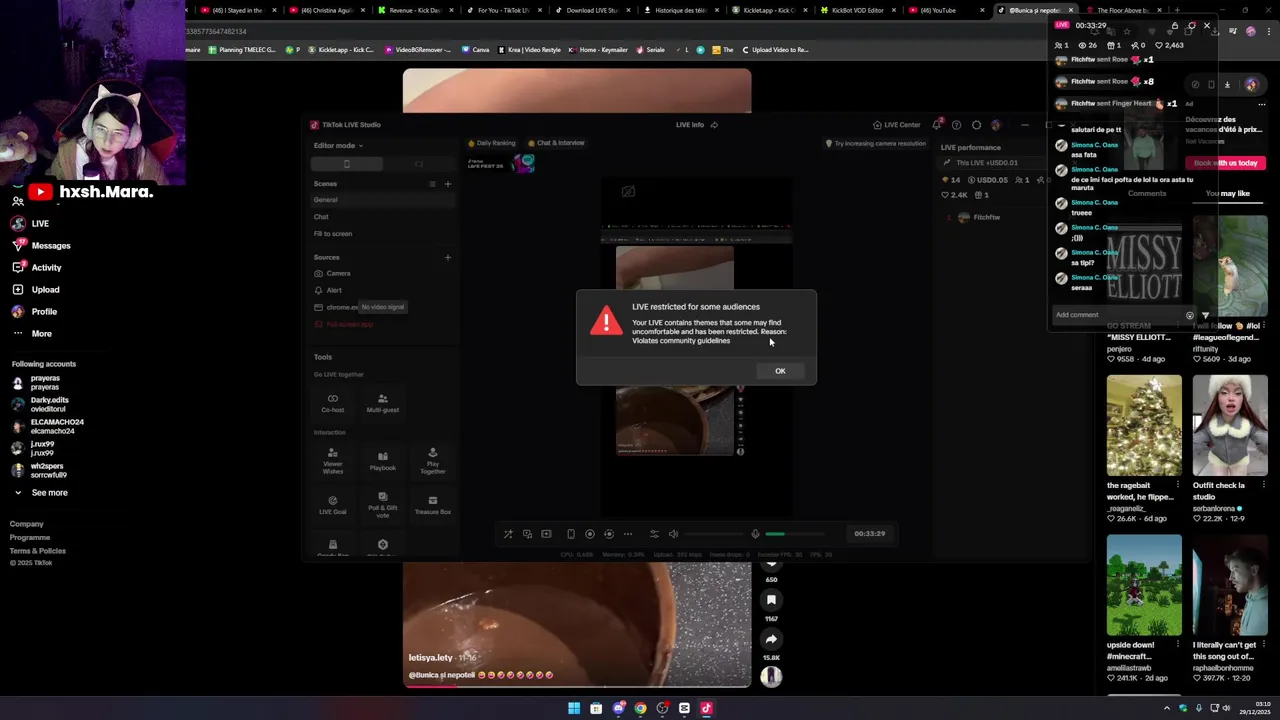Open the Poll & Gift vote tool
Viewport: 1280px width, 720px height.
pos(383,505)
